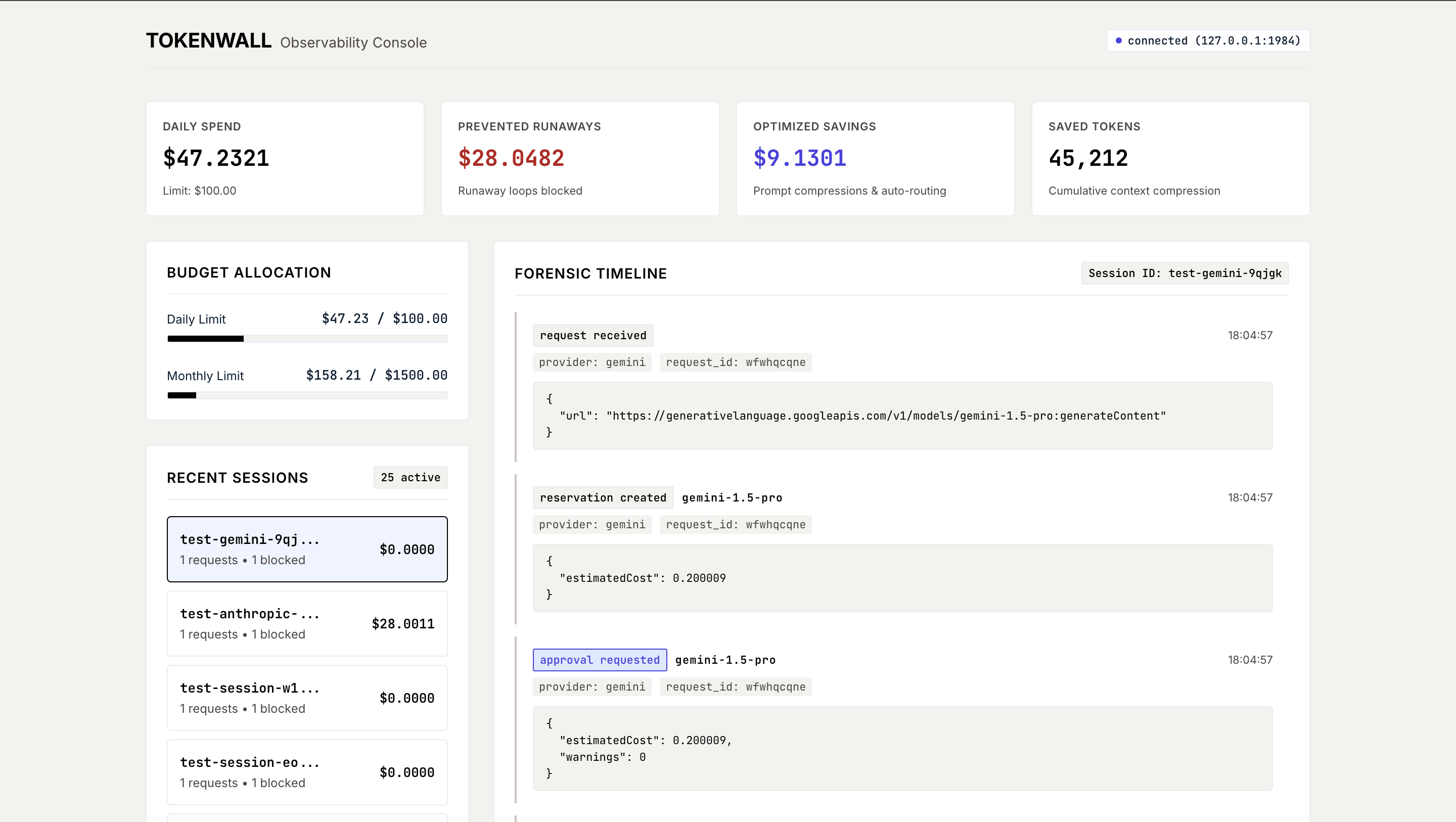The width and height of the screenshot is (1456, 822).
Task: Click the reservation estimatedCost JSON block
Action: [x=902, y=578]
